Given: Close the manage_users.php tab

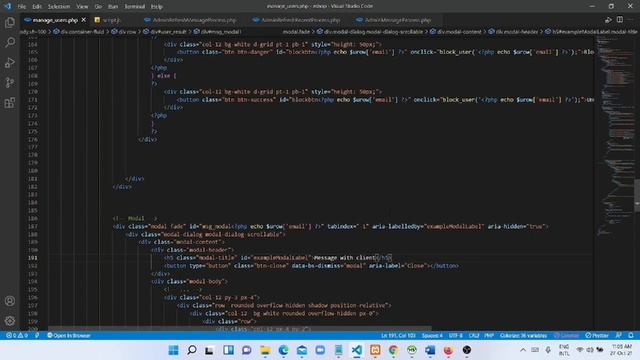Looking at the screenshot, I should pos(84,20).
